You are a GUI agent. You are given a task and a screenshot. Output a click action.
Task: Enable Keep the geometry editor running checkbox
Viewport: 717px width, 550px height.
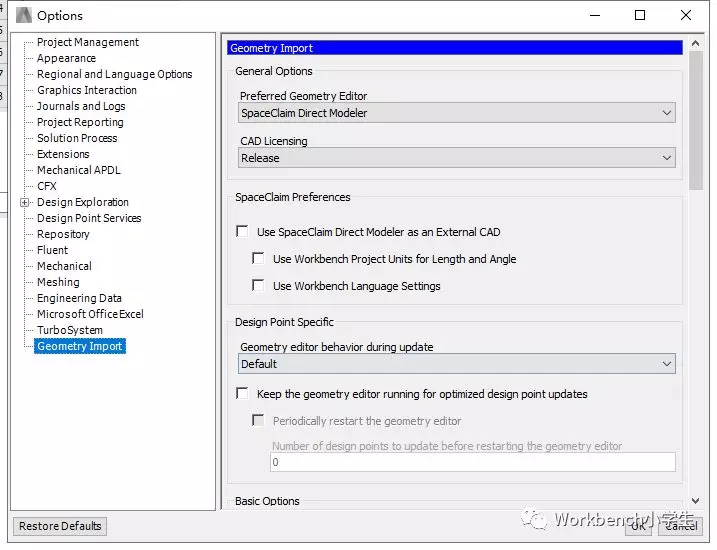pos(242,393)
